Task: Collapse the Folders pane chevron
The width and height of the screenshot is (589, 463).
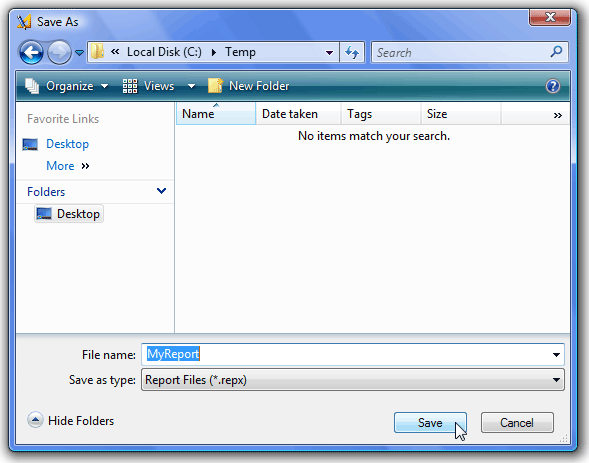Action: (x=161, y=191)
